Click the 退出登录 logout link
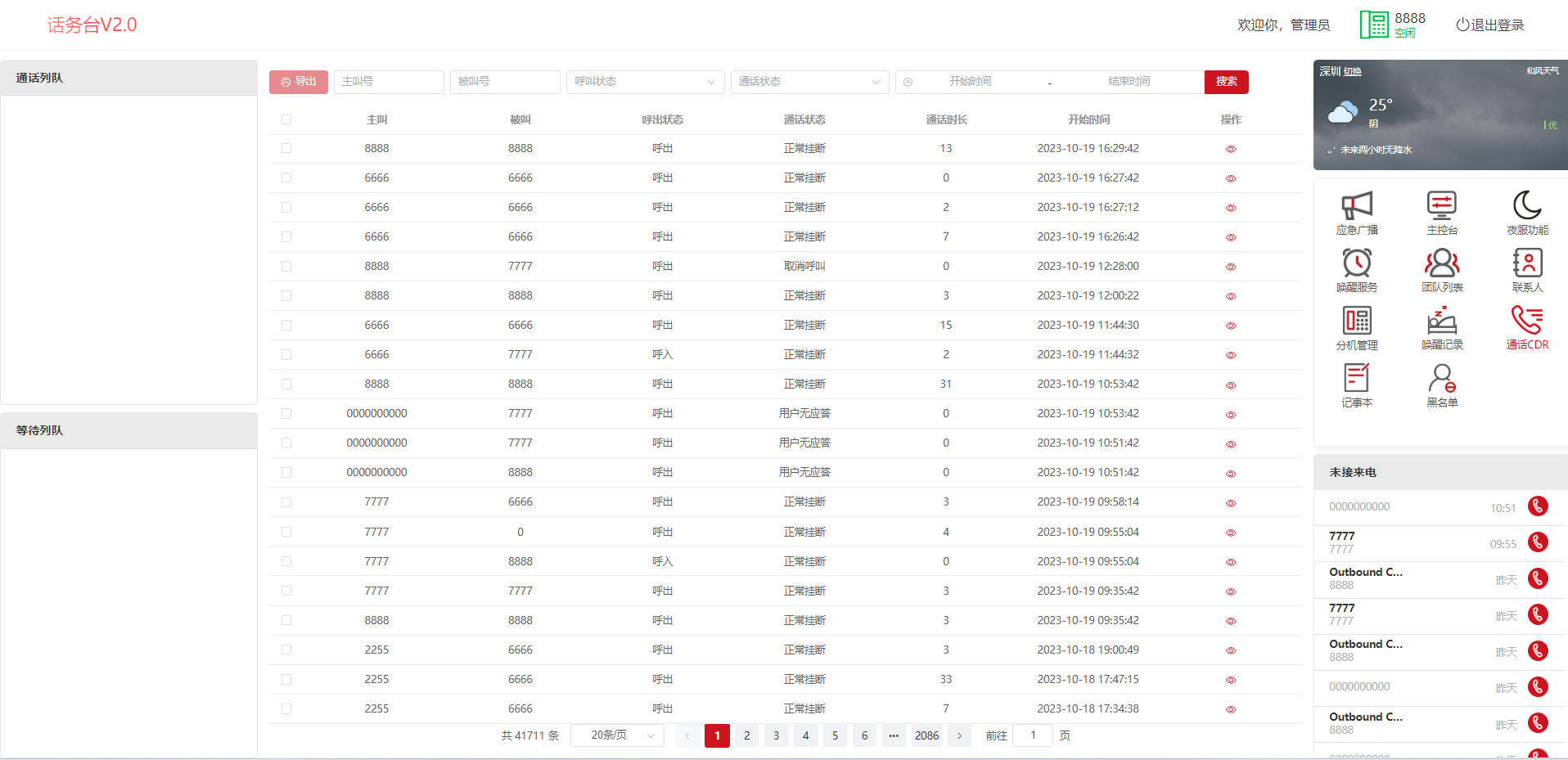 point(1489,25)
